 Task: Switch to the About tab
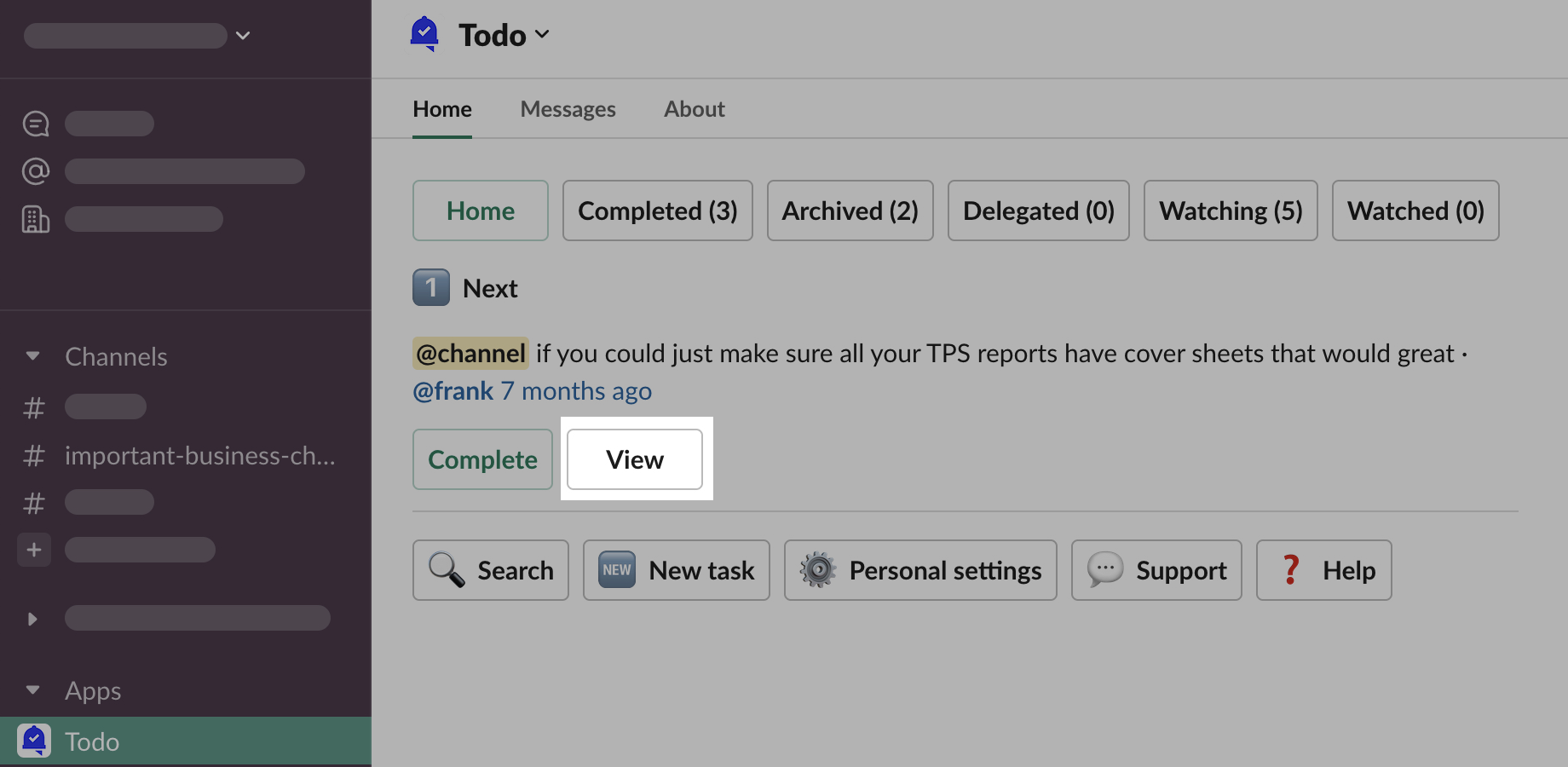coord(695,109)
